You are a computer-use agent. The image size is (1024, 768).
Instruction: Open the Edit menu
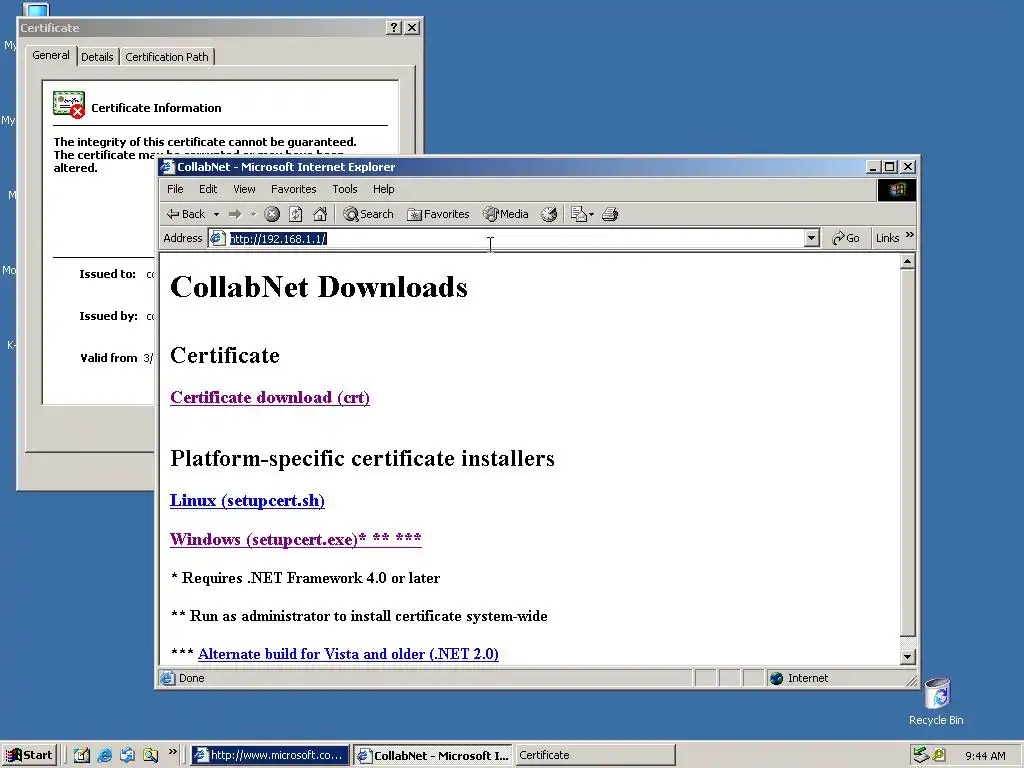(208, 189)
